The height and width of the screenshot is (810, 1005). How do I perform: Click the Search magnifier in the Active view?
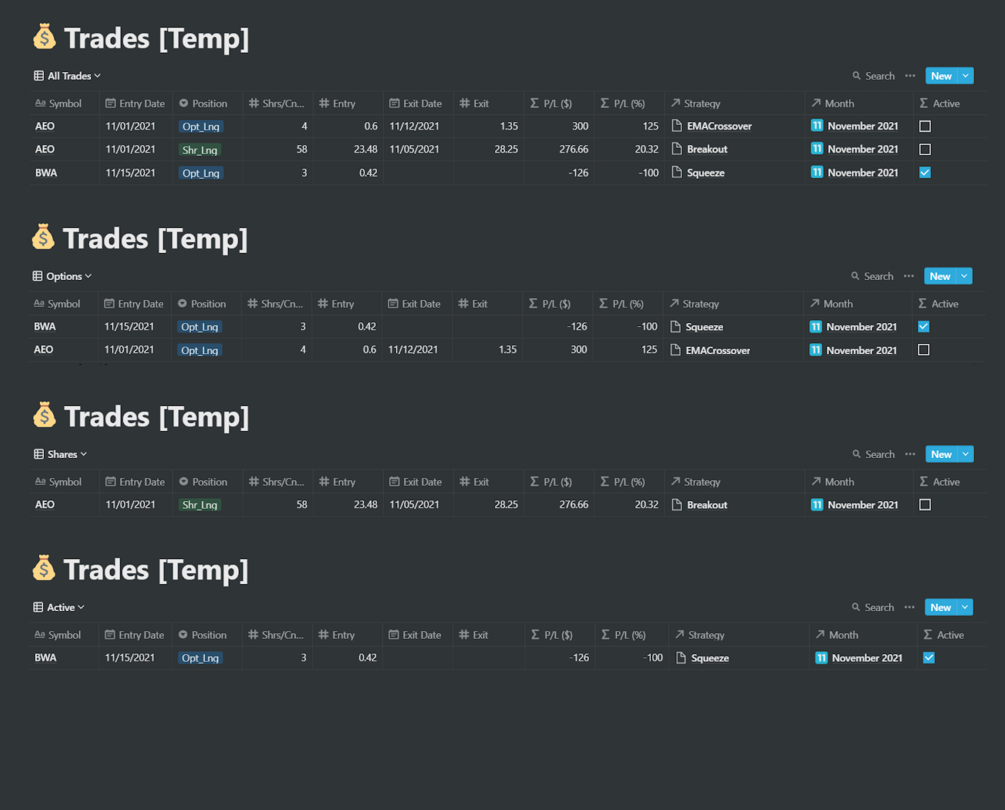(x=856, y=607)
